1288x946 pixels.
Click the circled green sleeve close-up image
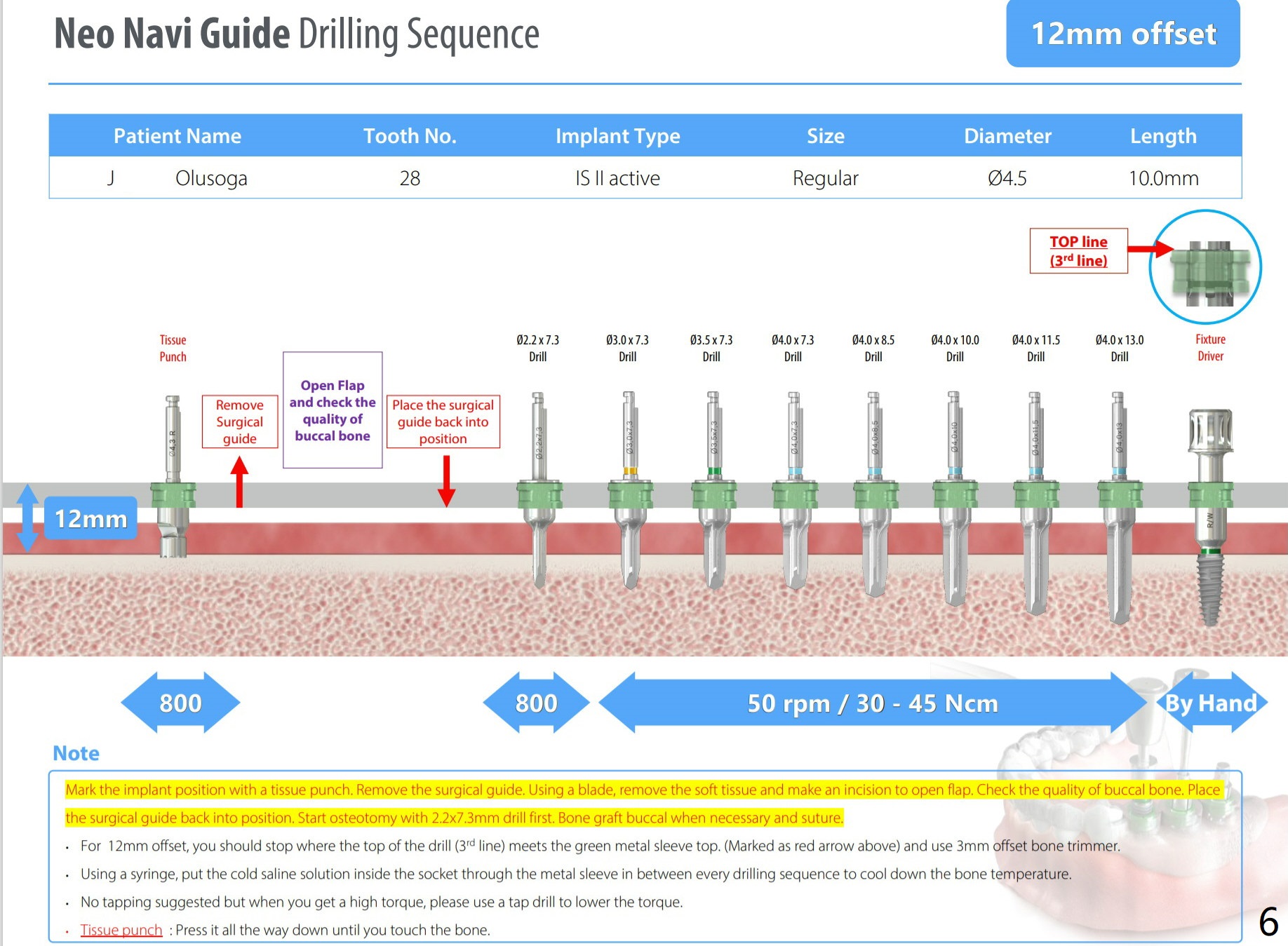[x=1205, y=267]
